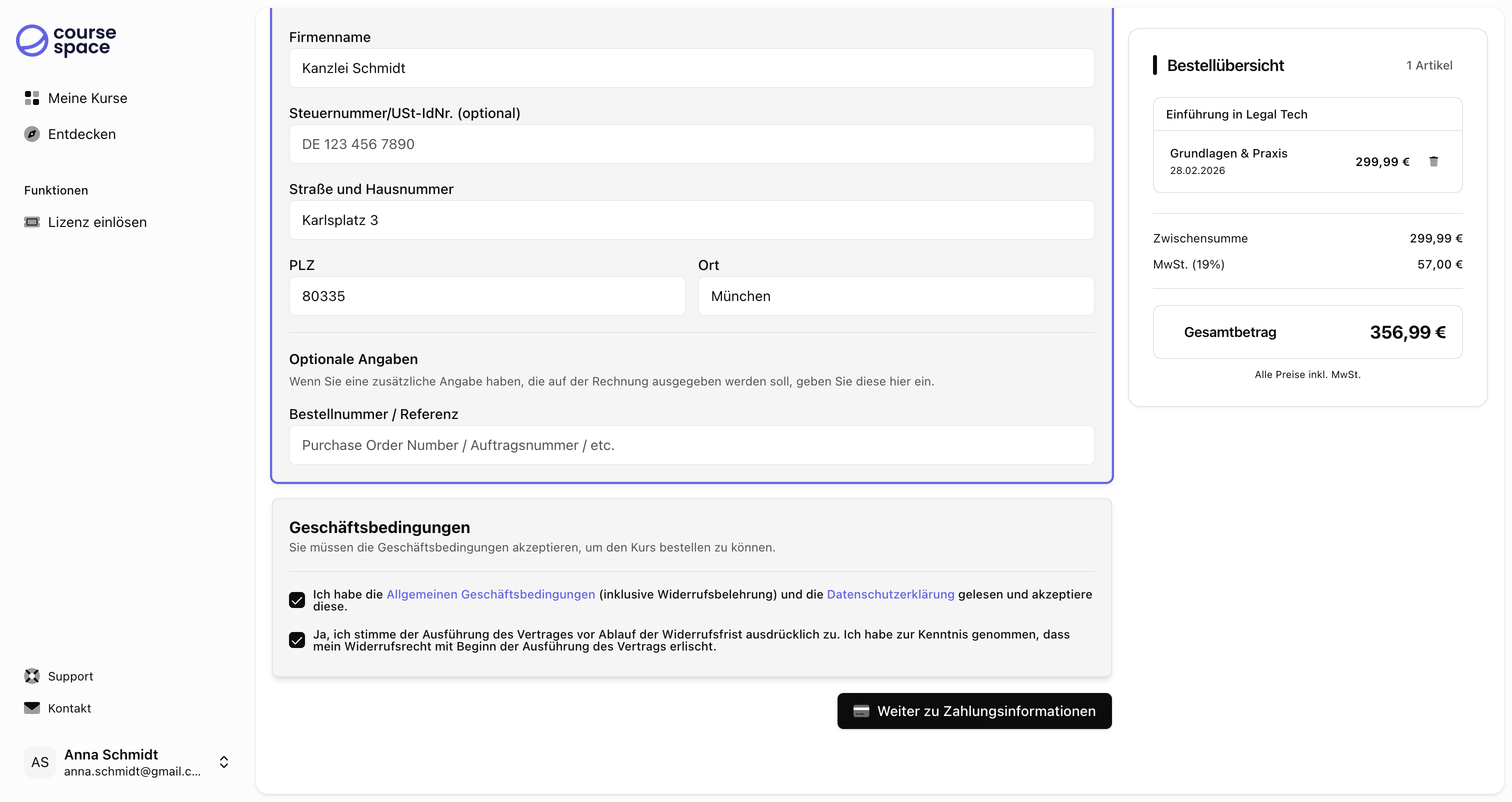Select Lizenz einlösen menu item

point(97,222)
